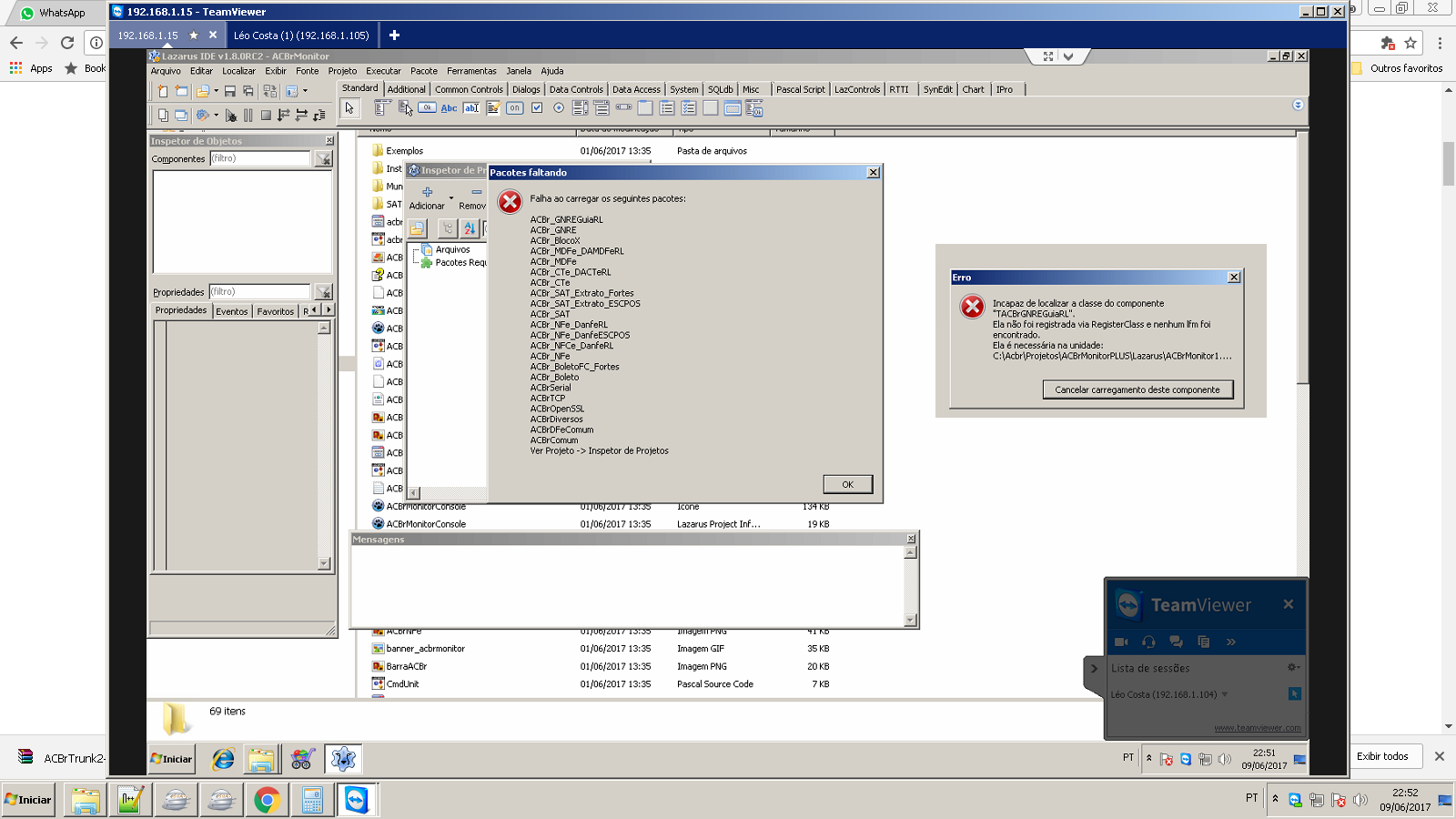Open the Pacote menu
The width and height of the screenshot is (1456, 819).
pyautogui.click(x=423, y=71)
